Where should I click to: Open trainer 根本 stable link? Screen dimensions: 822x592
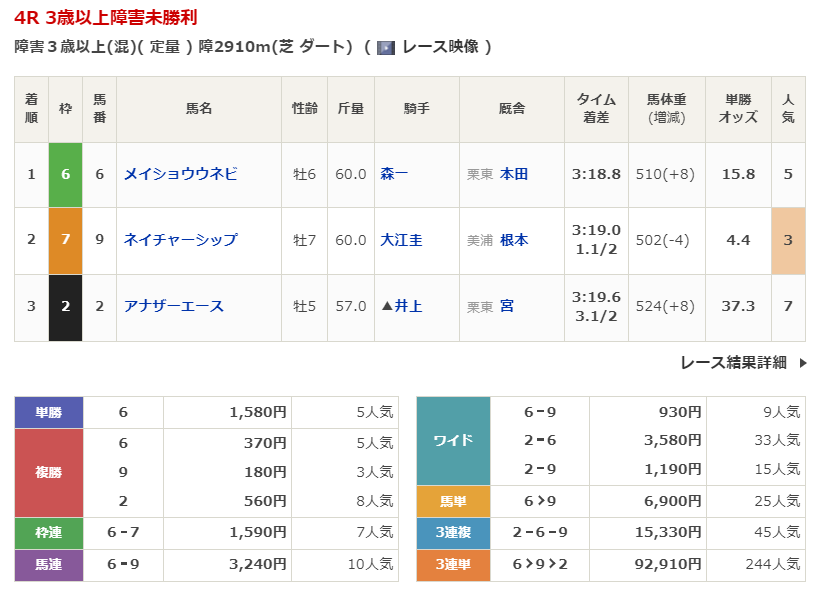tap(514, 240)
